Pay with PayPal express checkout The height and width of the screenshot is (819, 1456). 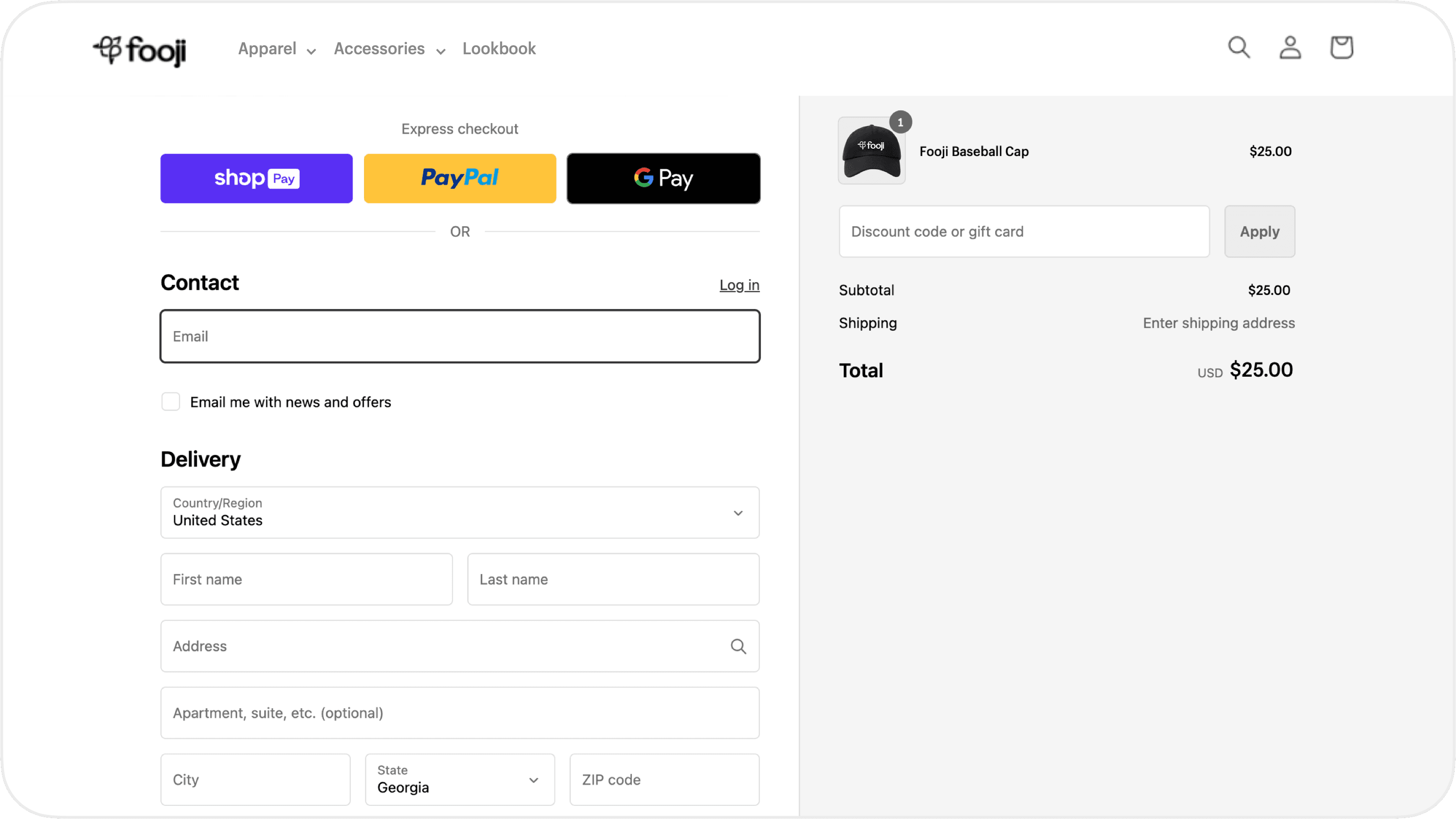tap(459, 178)
